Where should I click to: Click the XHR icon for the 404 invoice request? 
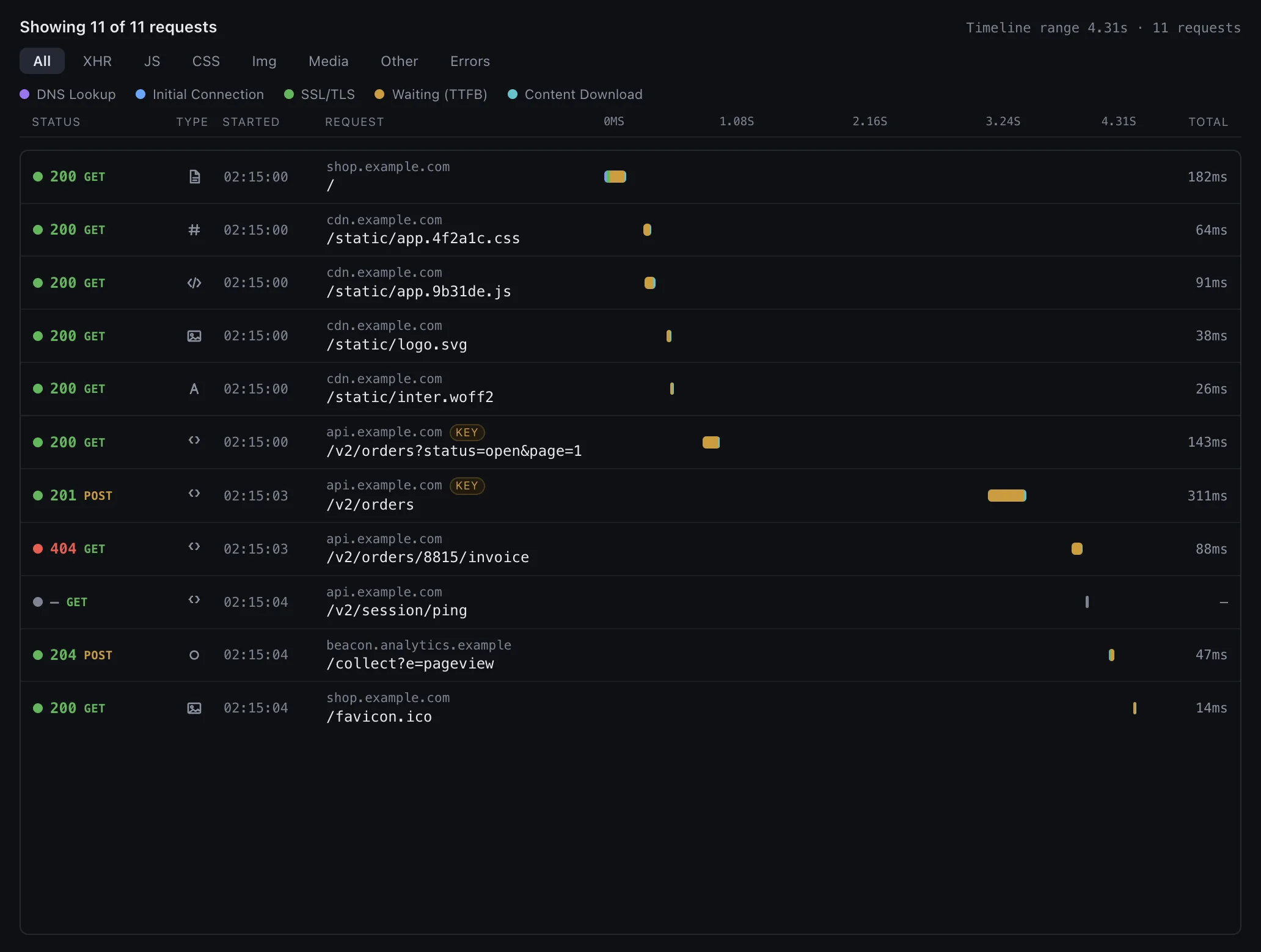(194, 546)
